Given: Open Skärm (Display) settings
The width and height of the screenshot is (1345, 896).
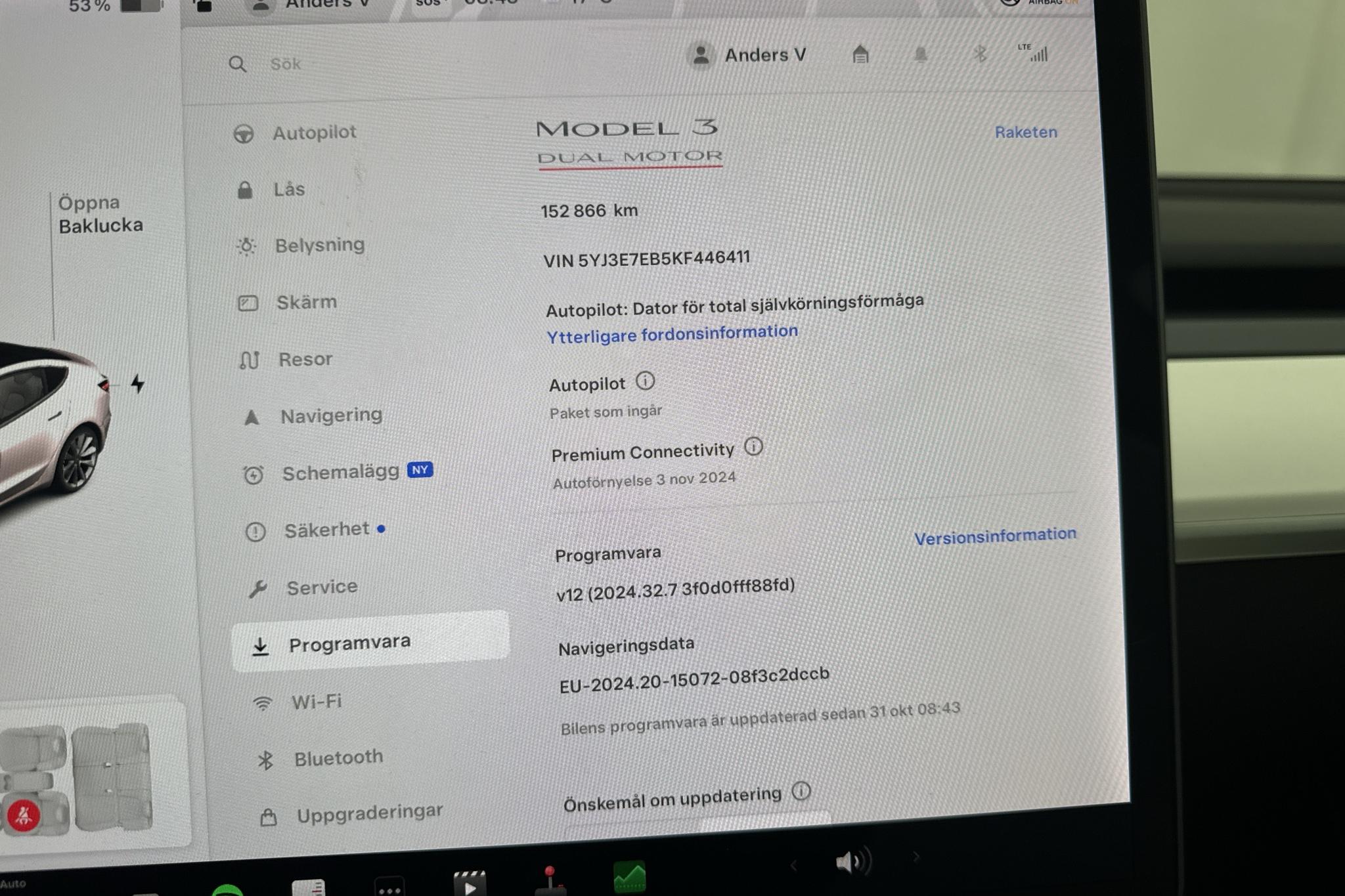Looking at the screenshot, I should (x=305, y=303).
